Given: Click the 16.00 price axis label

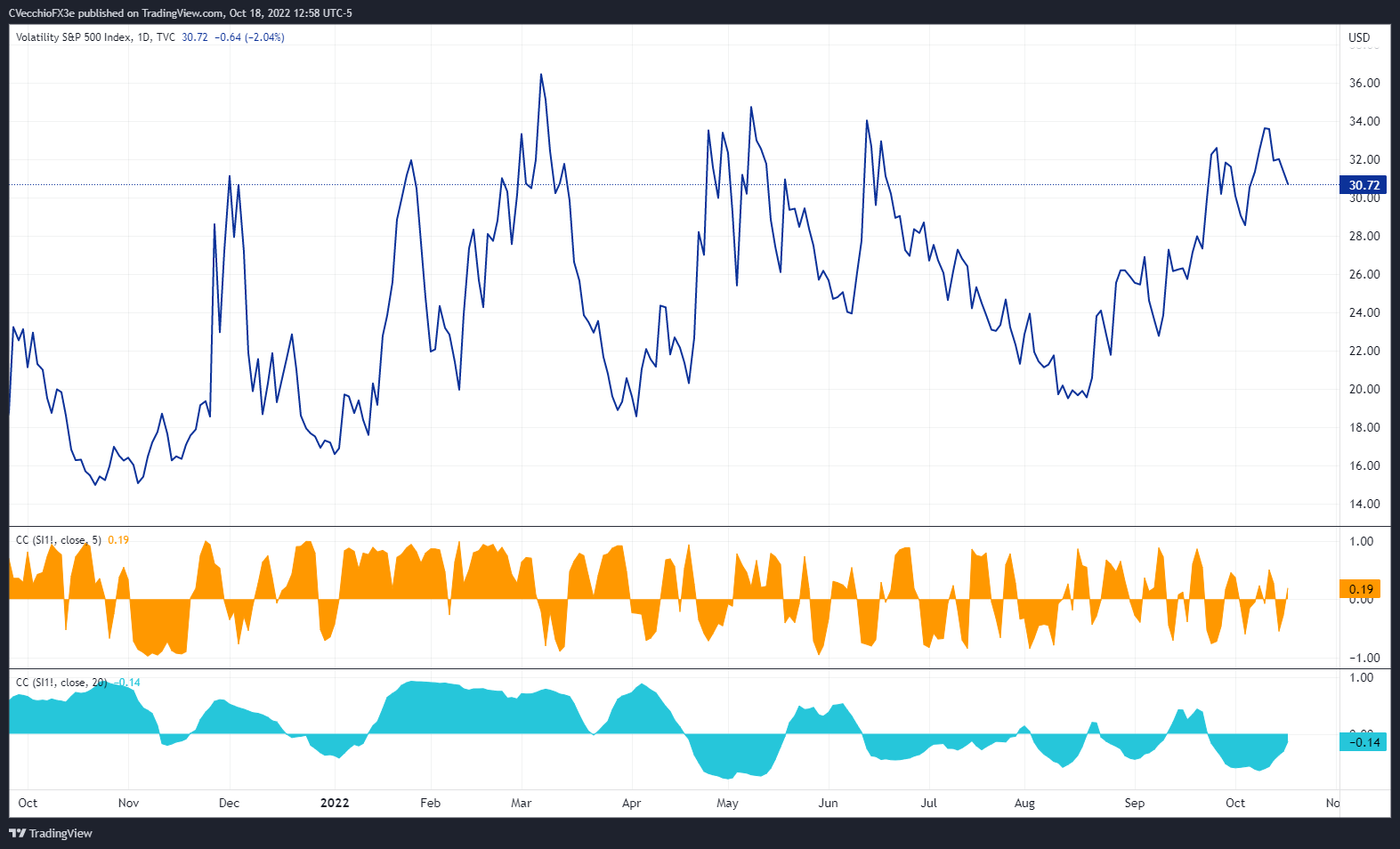Looking at the screenshot, I should [1364, 465].
